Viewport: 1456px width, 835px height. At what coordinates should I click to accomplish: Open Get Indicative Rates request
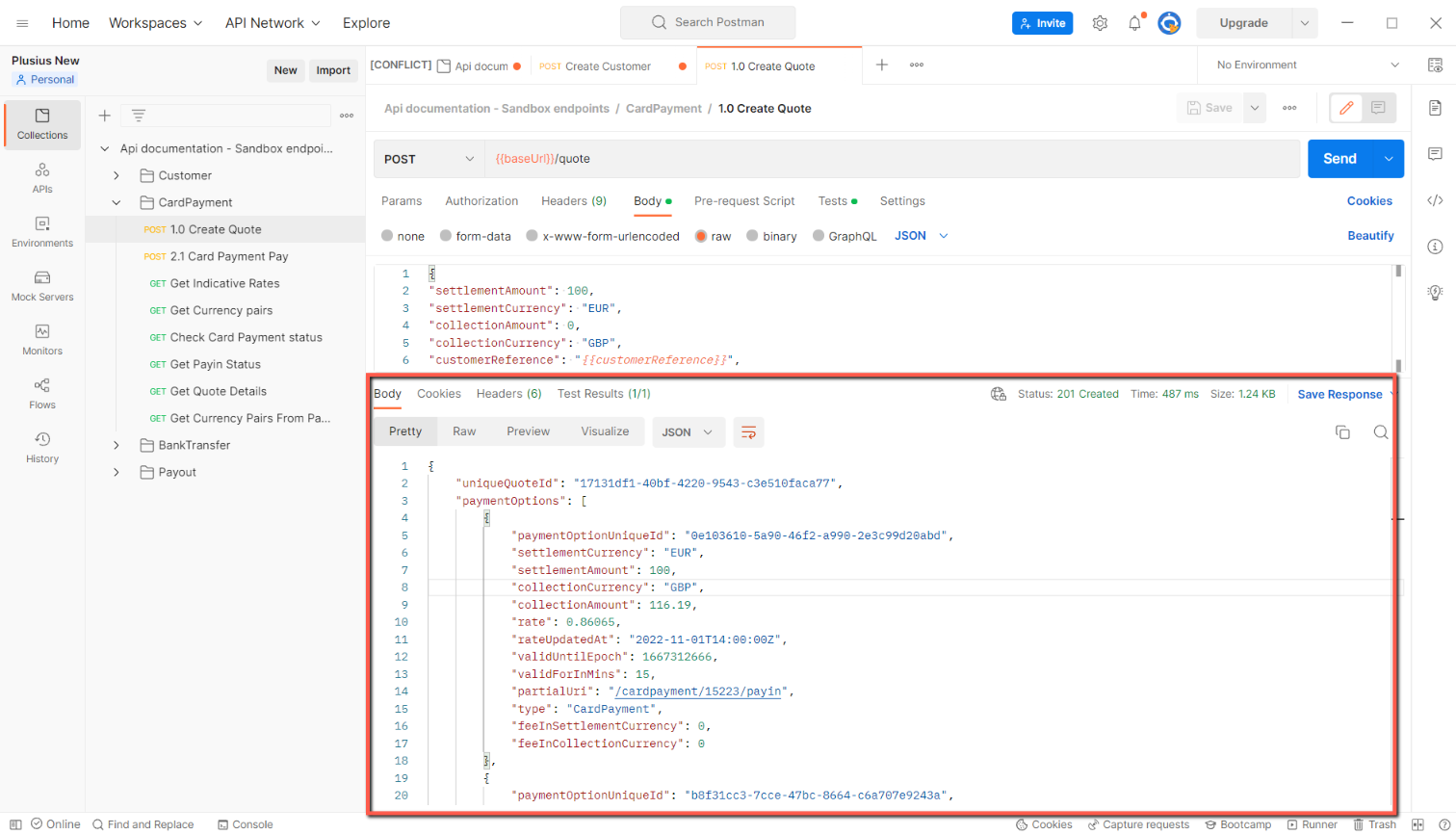coord(225,283)
